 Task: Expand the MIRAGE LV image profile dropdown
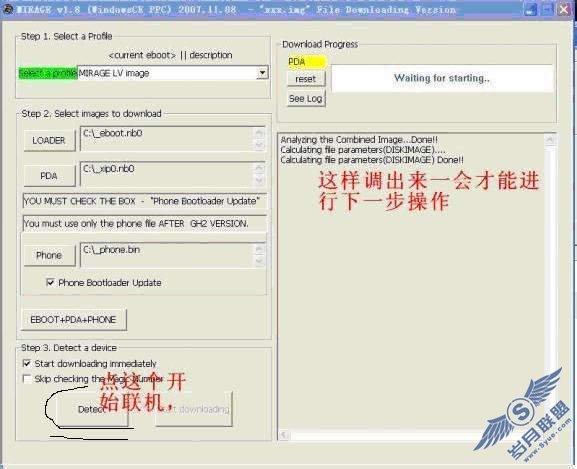(262, 73)
